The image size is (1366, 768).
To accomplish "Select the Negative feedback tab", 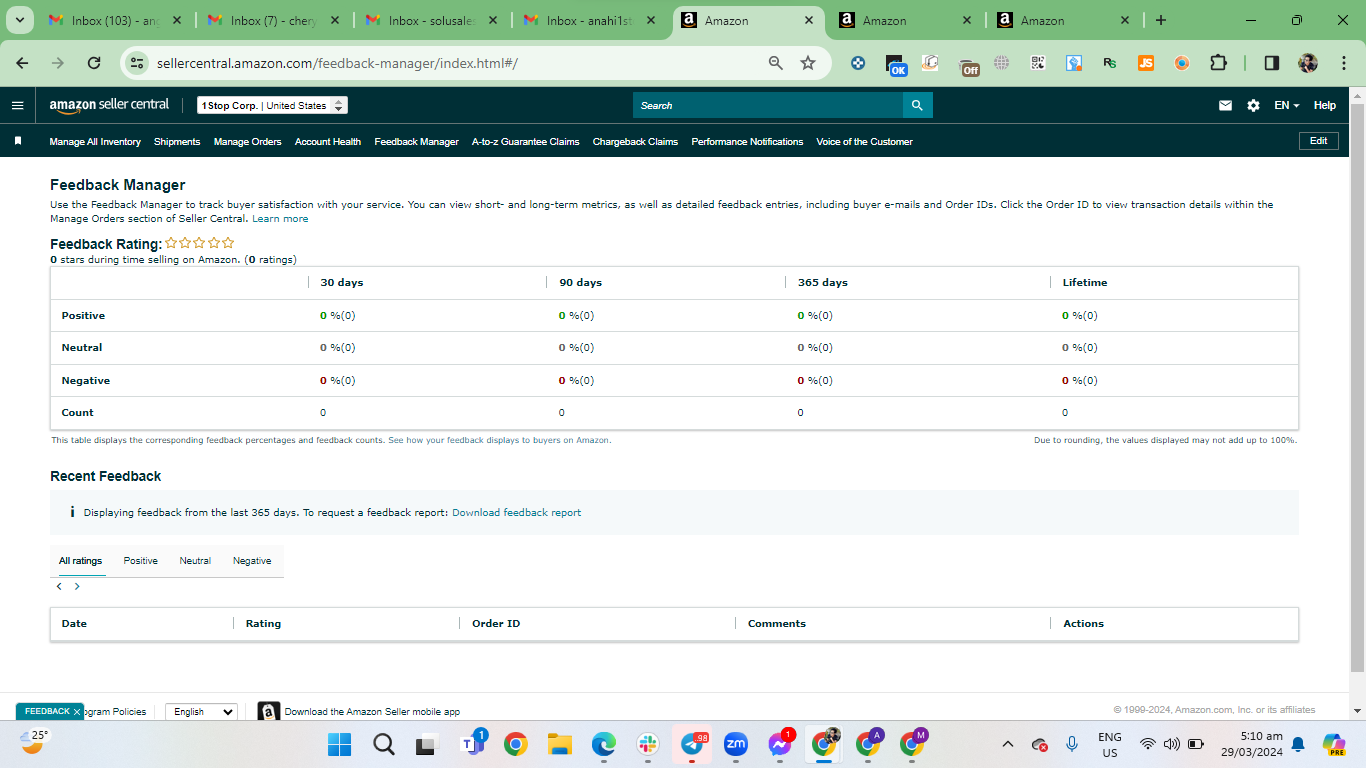I will point(252,561).
